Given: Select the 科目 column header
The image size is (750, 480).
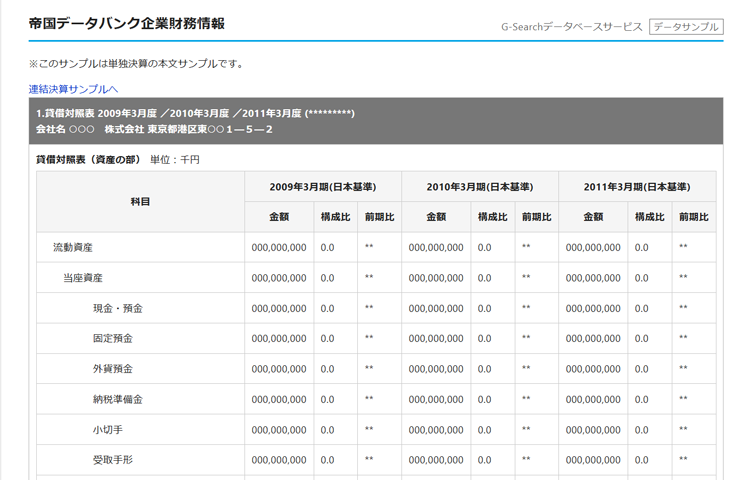Looking at the screenshot, I should tap(141, 202).
